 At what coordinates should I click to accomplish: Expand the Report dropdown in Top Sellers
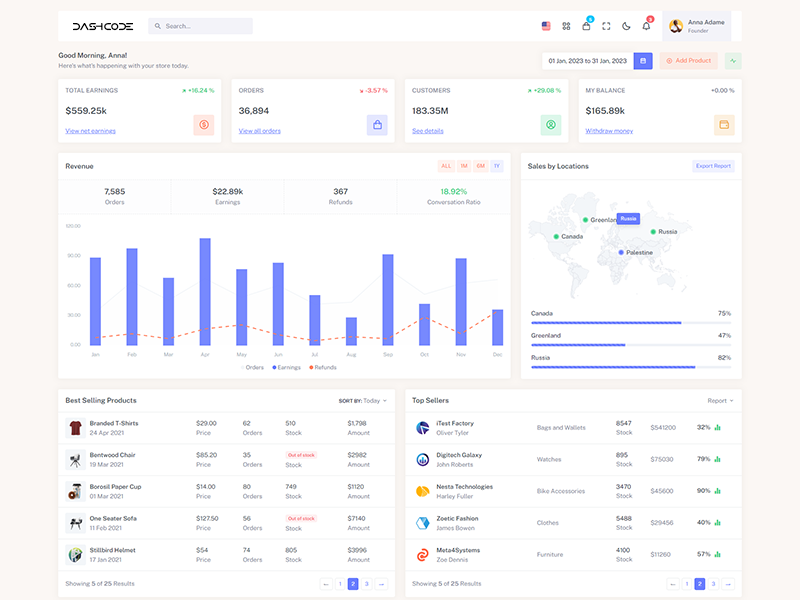(720, 400)
